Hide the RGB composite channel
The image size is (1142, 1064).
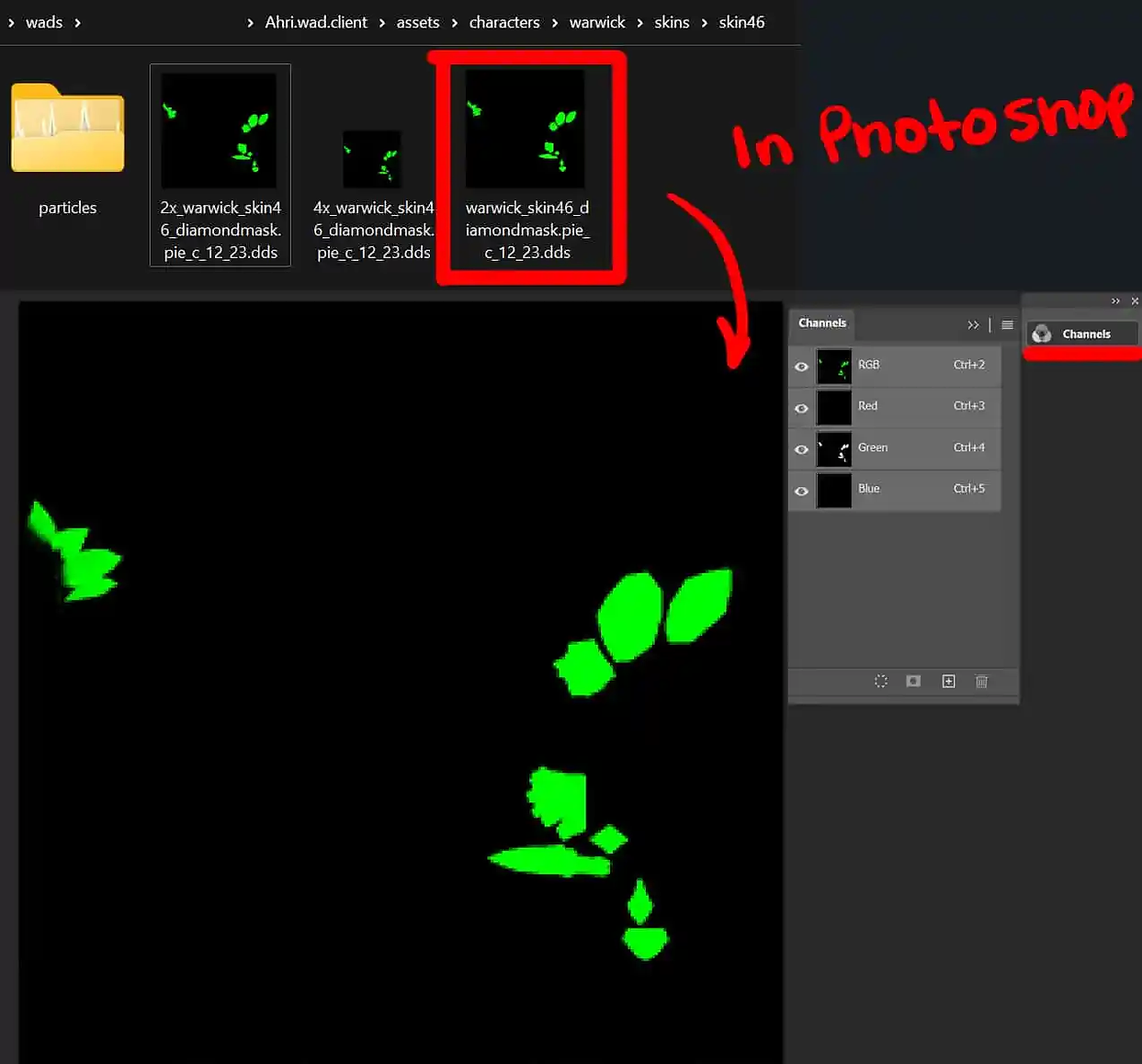pyautogui.click(x=801, y=367)
